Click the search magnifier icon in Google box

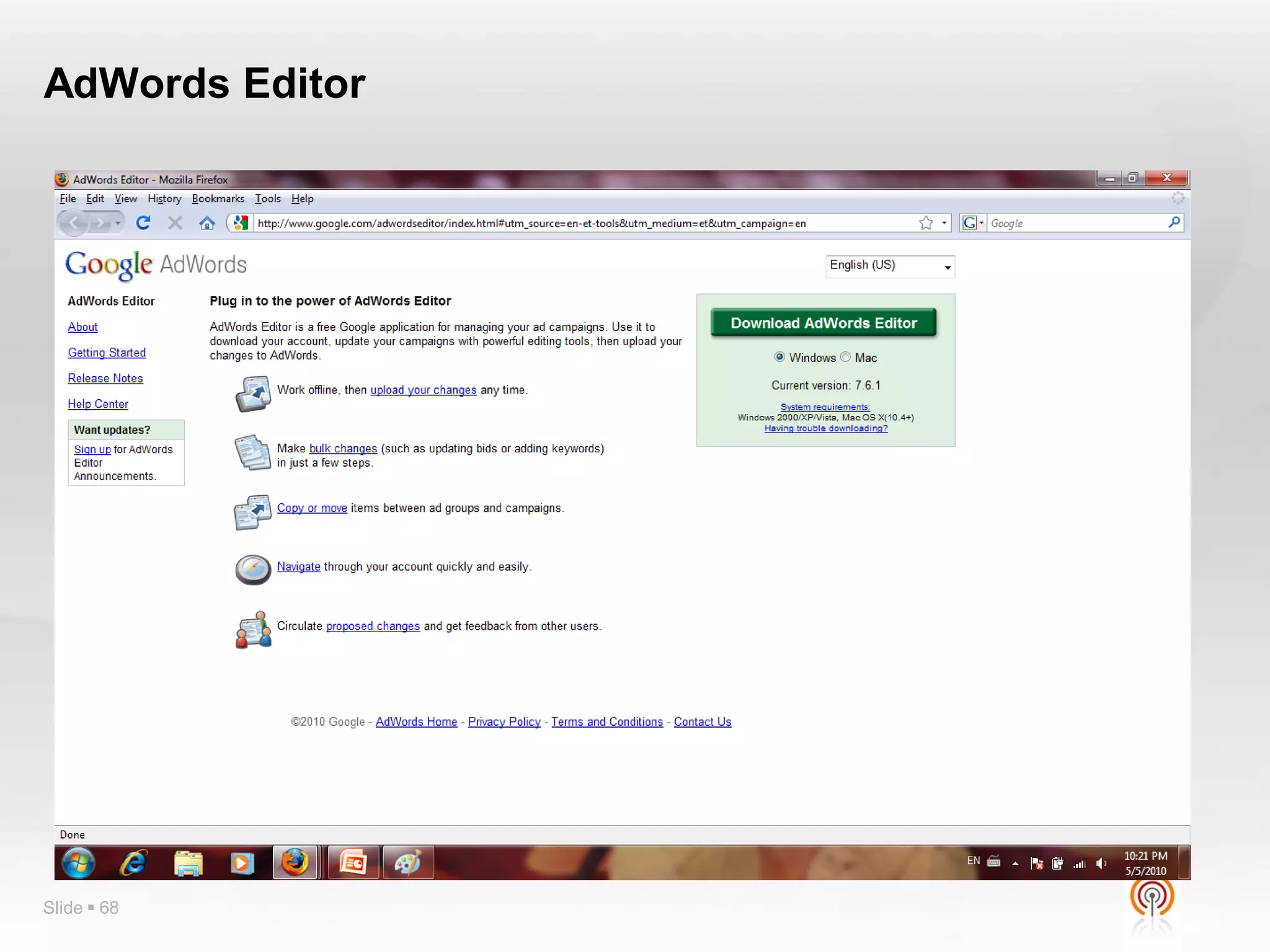click(1174, 223)
